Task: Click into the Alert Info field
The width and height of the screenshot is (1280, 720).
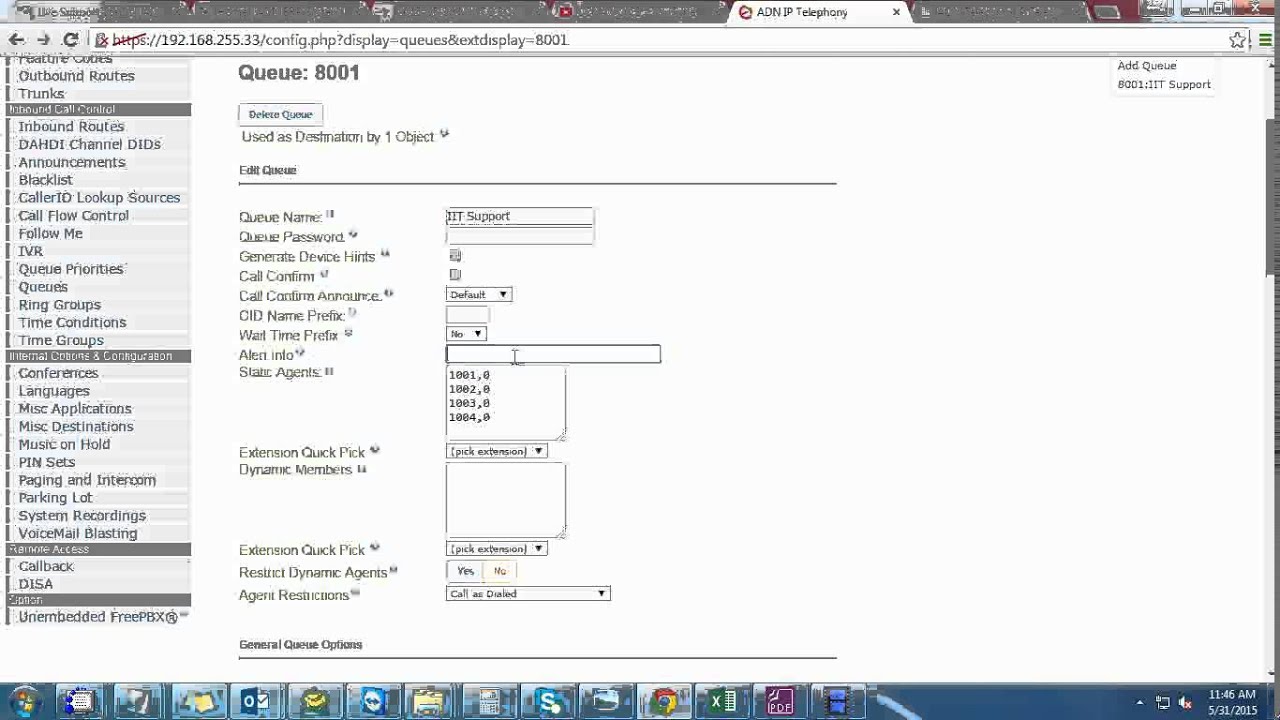Action: tap(553, 354)
